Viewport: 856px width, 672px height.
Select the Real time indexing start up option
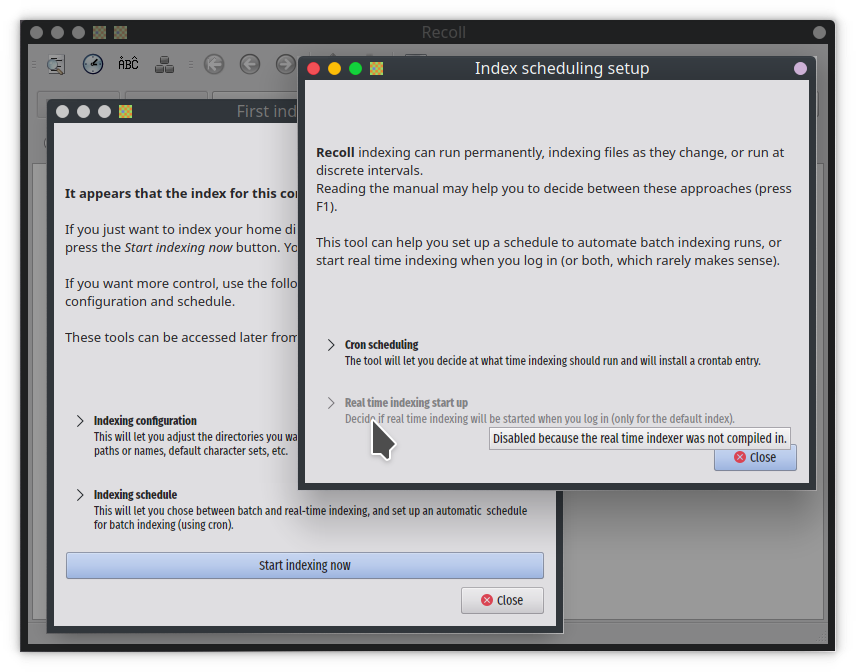(x=406, y=403)
